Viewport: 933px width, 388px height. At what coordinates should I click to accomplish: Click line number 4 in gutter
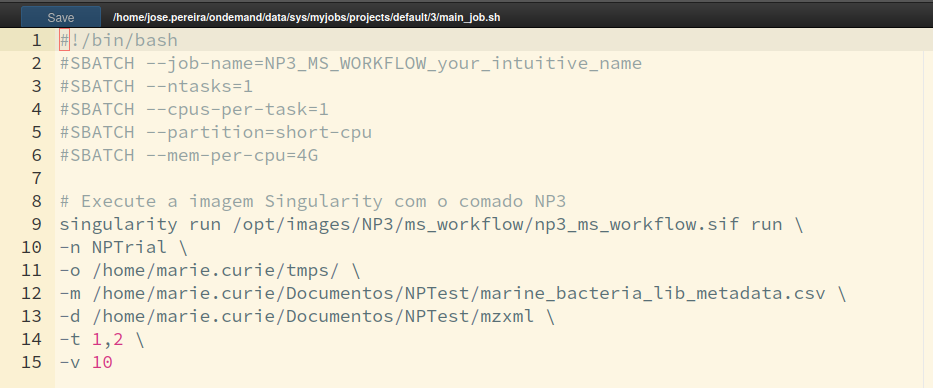tap(37, 109)
